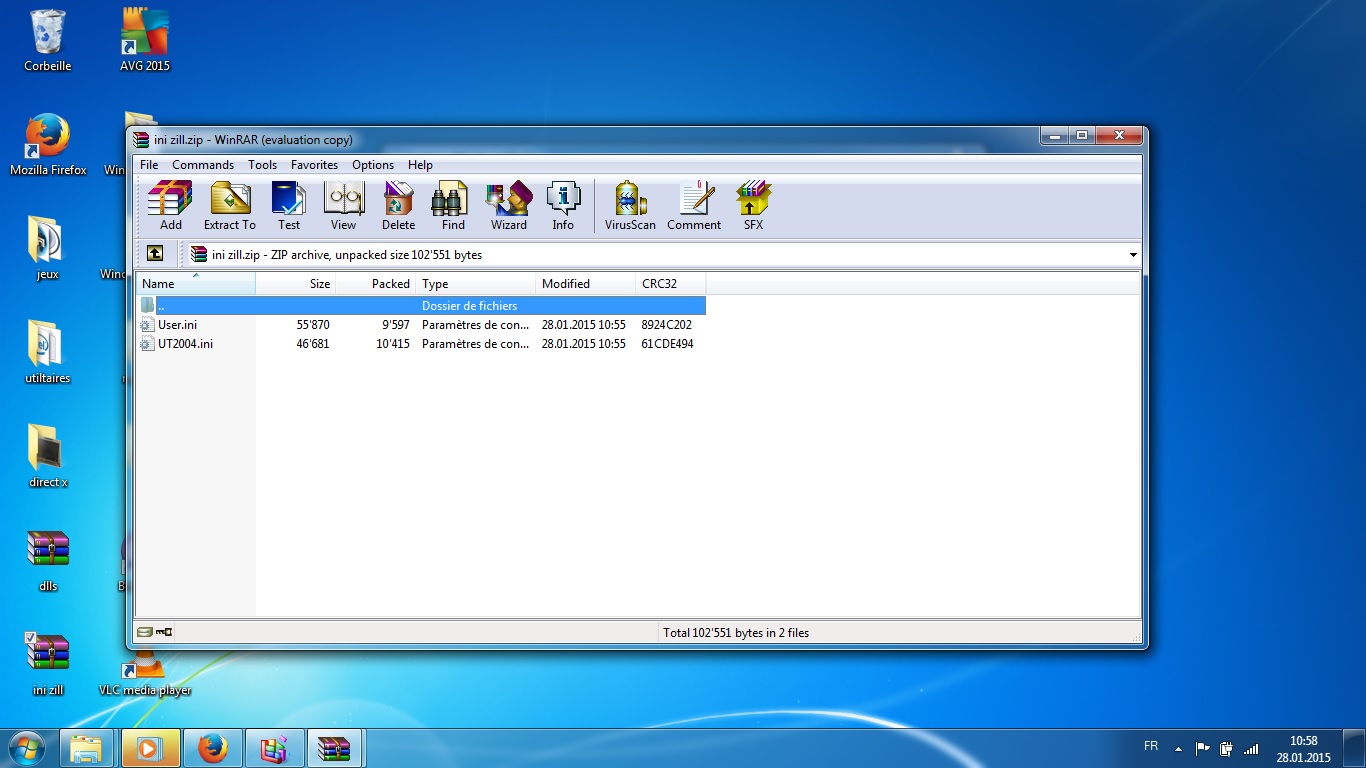Expand the archive path dropdown

coord(1132,255)
